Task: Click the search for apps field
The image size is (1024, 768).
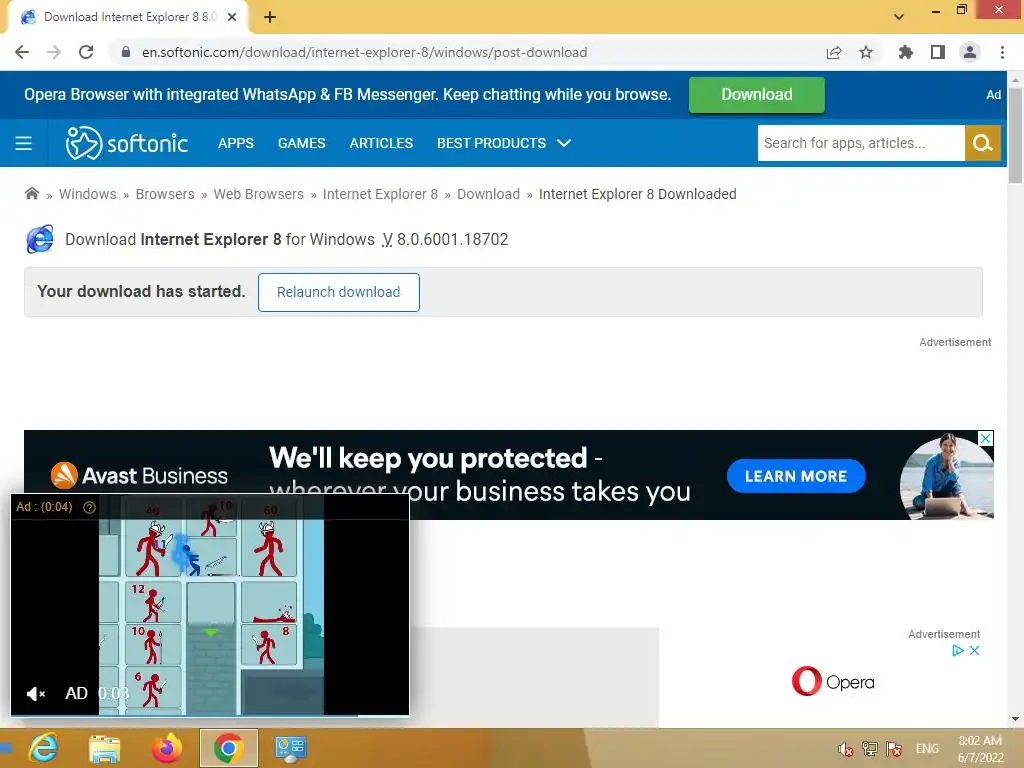Action: coord(861,143)
